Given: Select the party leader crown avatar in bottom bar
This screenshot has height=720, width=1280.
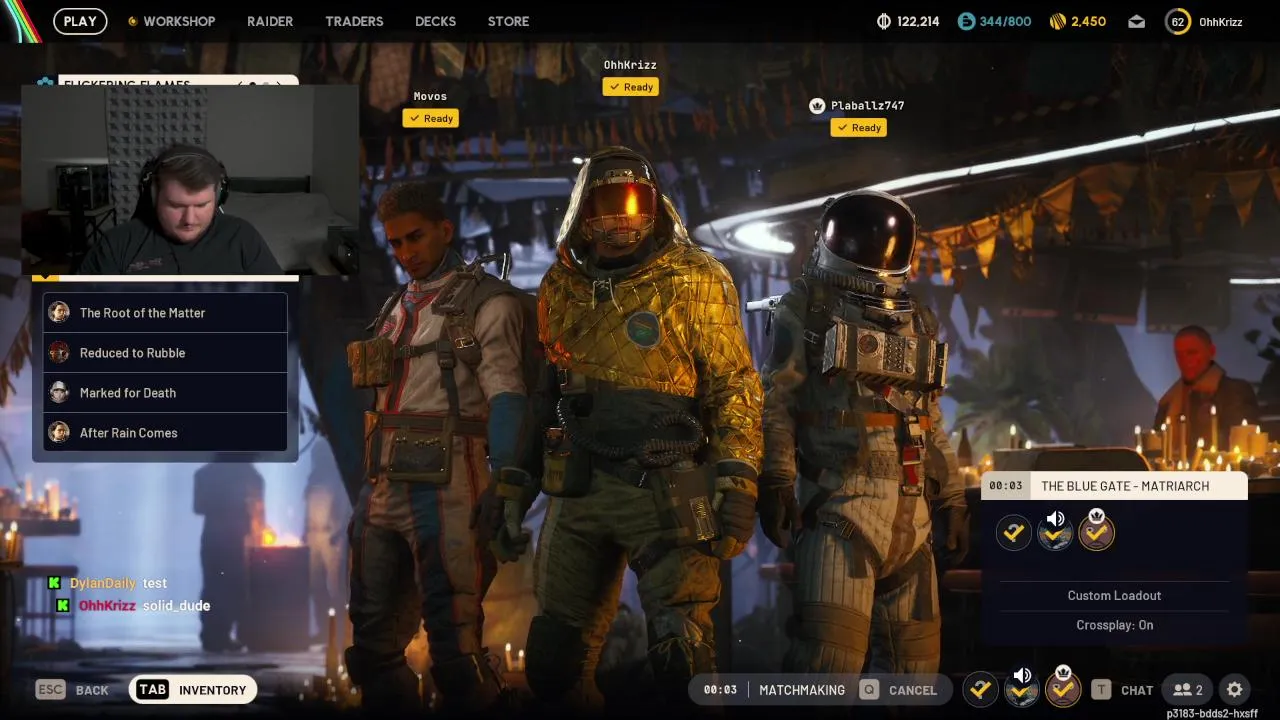Looking at the screenshot, I should (1063, 689).
